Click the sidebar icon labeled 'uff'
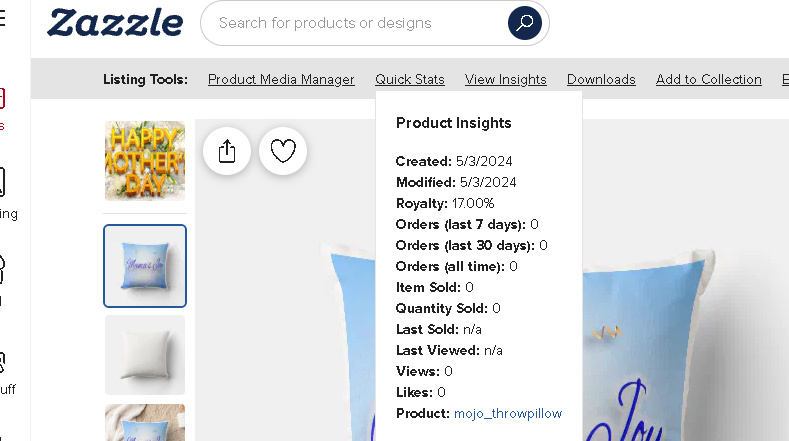The image size is (789, 441). point(2,362)
